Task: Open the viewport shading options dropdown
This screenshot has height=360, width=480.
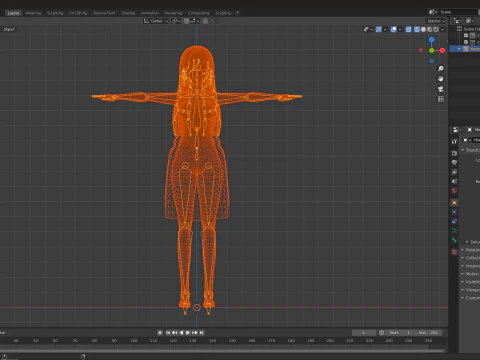Action: coord(442,29)
